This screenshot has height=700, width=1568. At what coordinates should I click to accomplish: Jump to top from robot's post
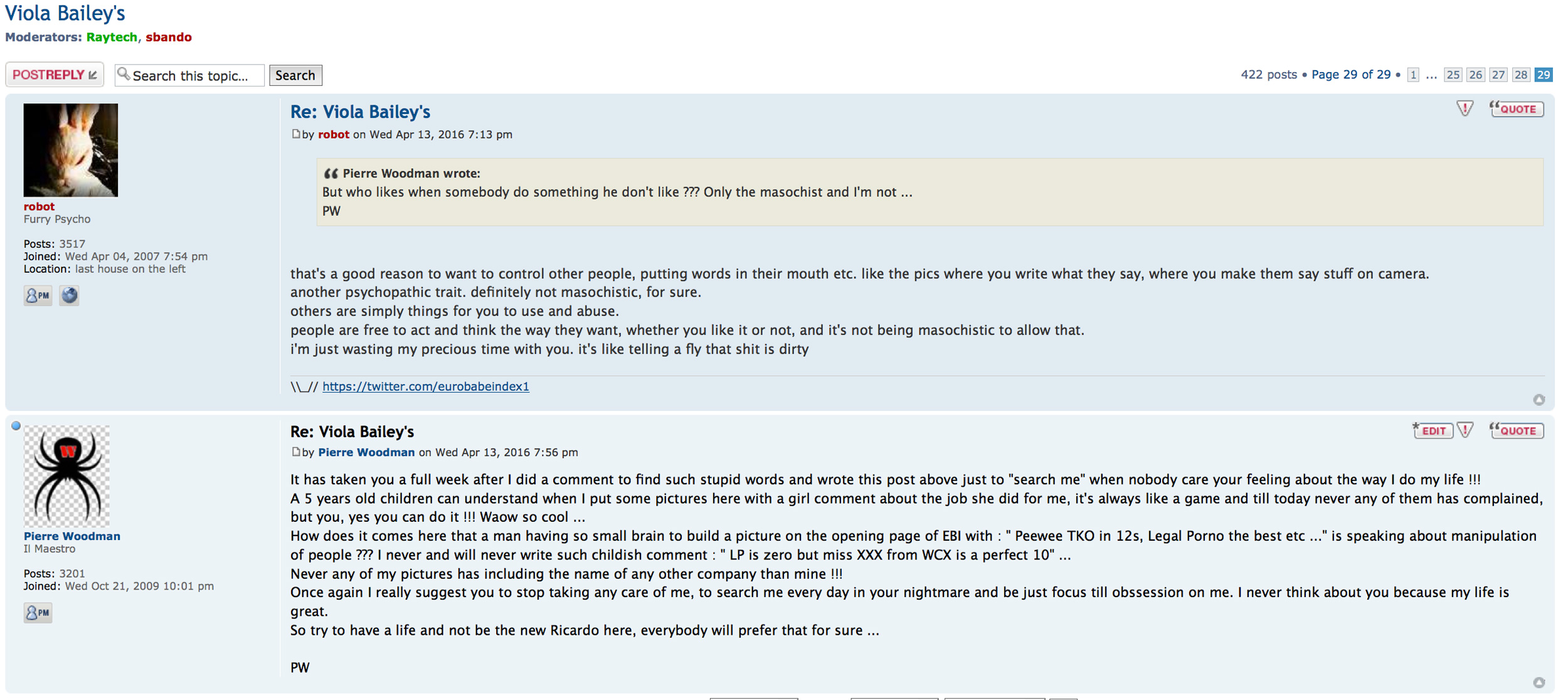point(1539,400)
